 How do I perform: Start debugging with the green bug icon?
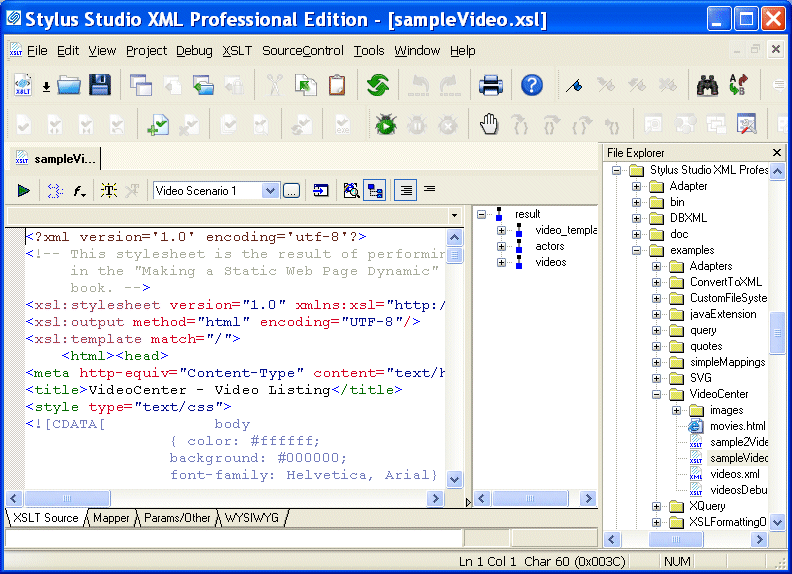(385, 125)
